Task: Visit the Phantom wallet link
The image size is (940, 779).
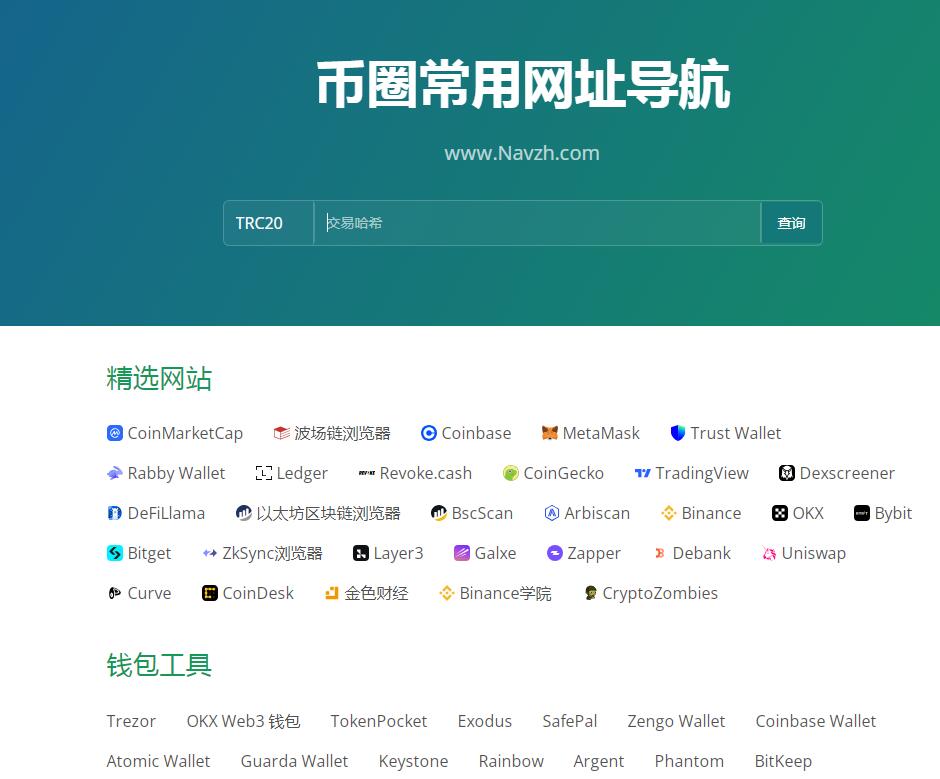Action: click(x=689, y=761)
